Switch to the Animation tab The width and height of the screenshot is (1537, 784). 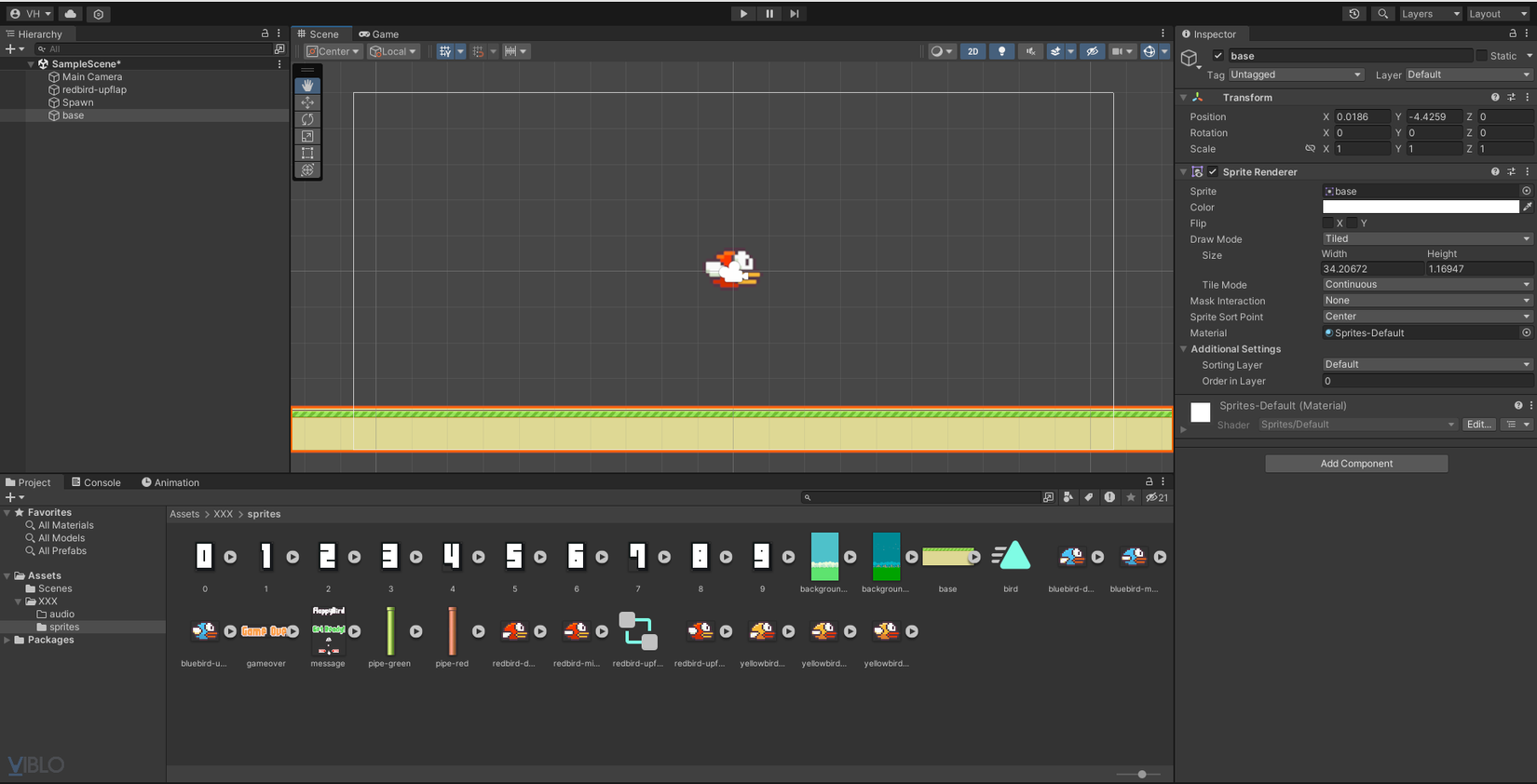[170, 482]
